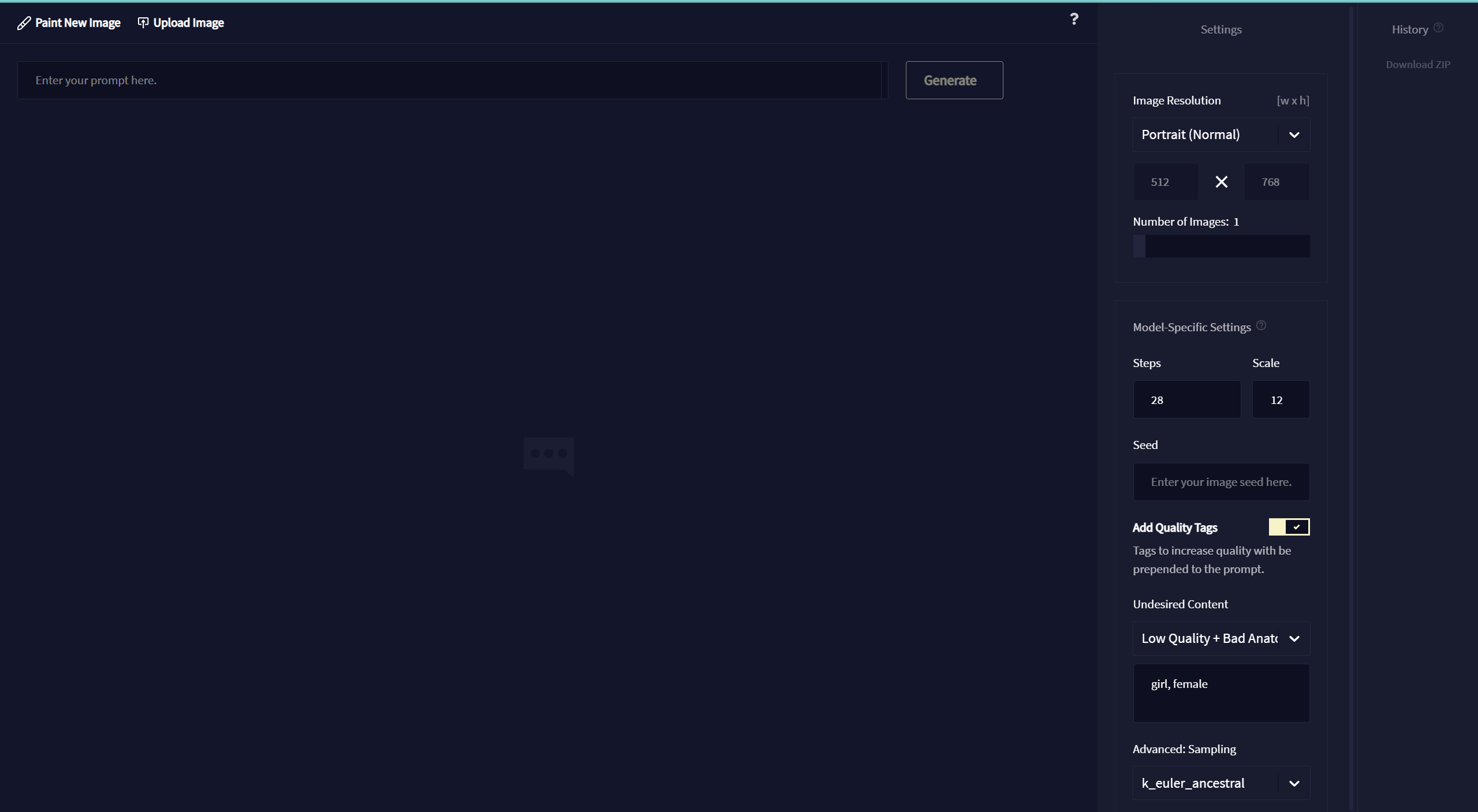The height and width of the screenshot is (812, 1478).
Task: Click the Seed input field
Action: point(1221,482)
